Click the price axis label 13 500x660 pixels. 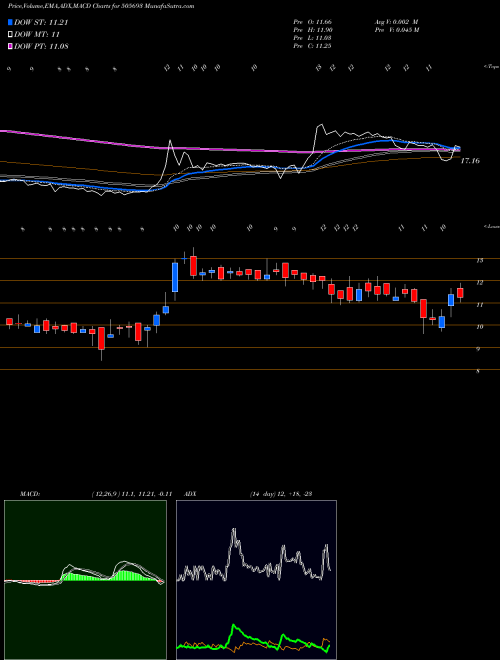pyautogui.click(x=479, y=261)
